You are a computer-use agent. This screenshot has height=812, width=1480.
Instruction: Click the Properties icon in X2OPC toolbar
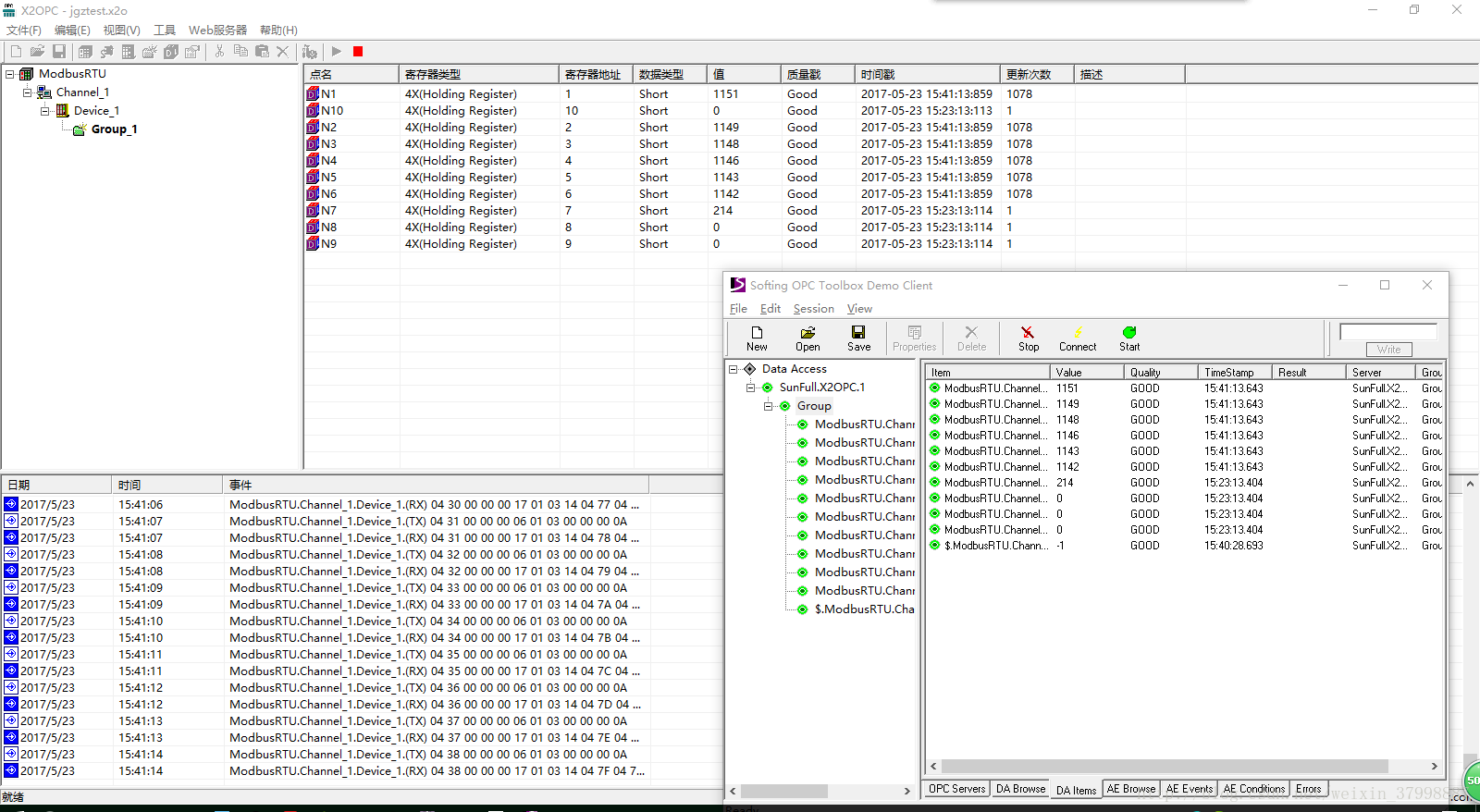click(192, 52)
